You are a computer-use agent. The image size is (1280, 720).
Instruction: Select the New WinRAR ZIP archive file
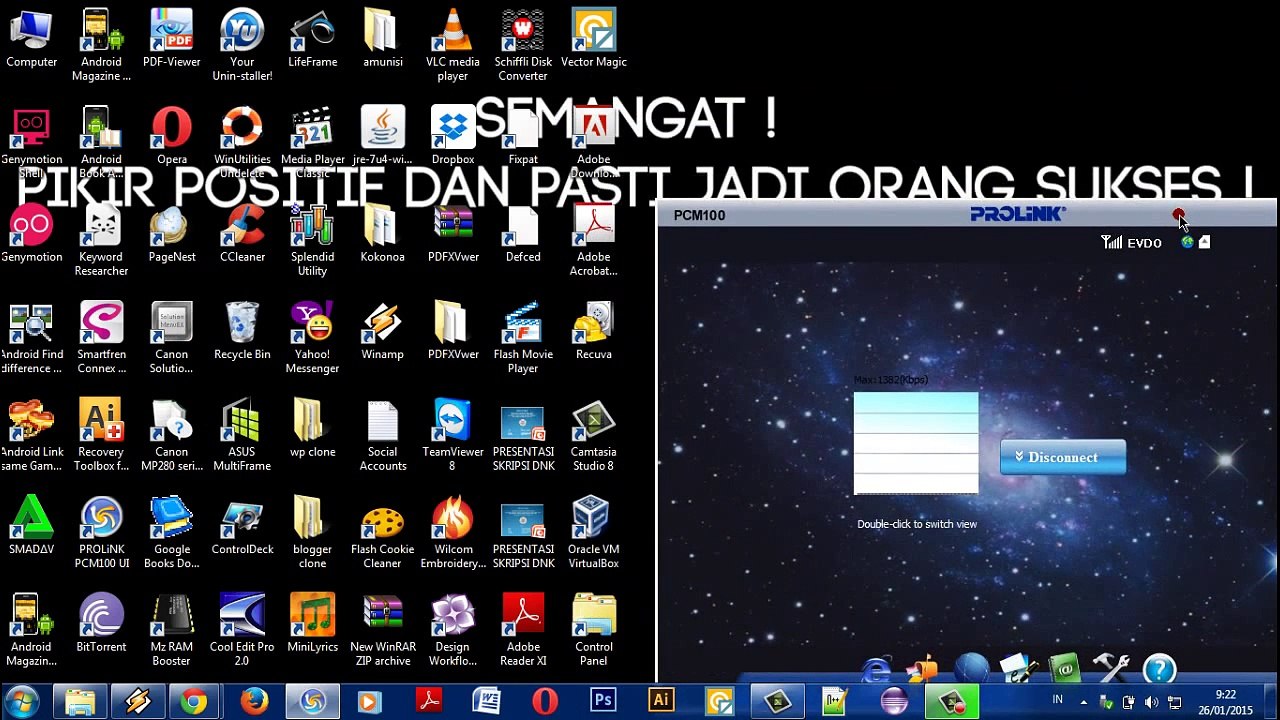pos(382,631)
